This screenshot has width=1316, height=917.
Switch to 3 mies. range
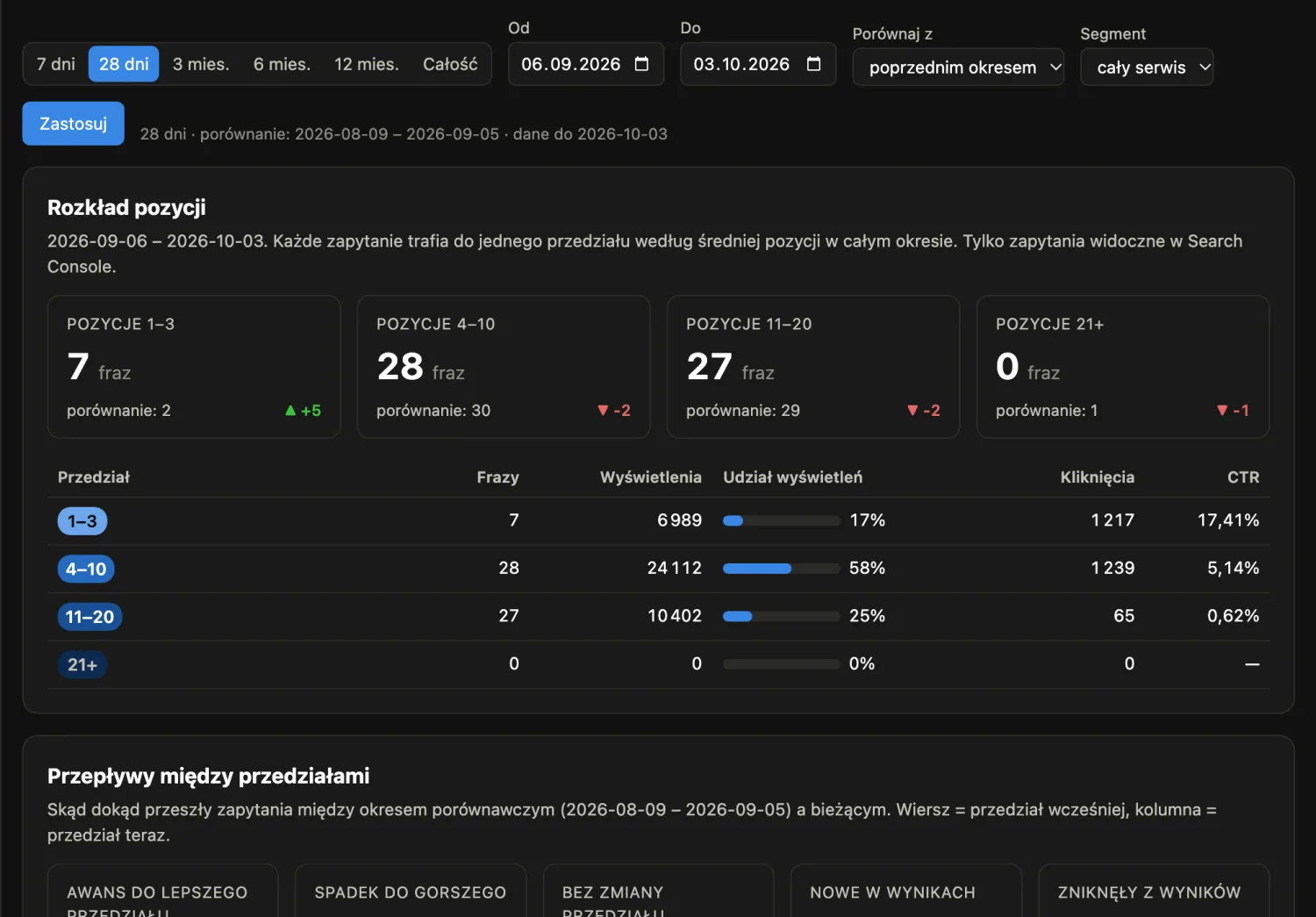pyautogui.click(x=201, y=64)
